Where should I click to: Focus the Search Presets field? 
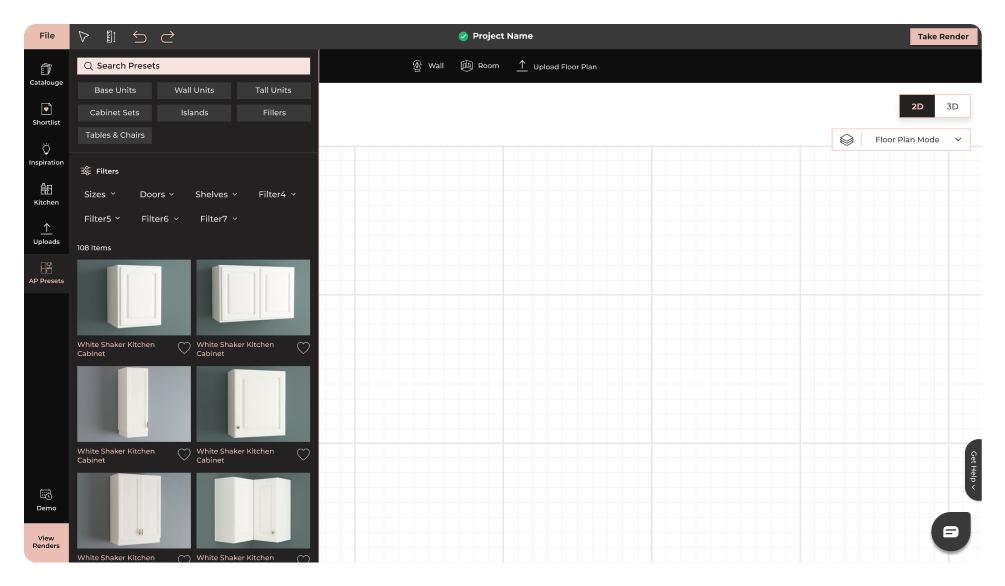point(194,66)
